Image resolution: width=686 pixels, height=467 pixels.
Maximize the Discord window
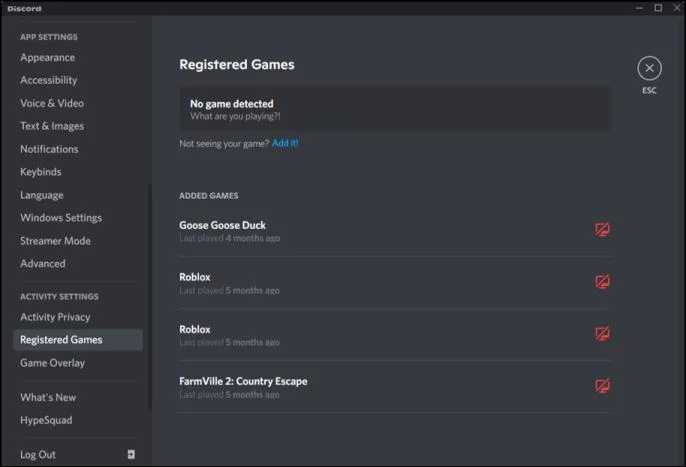pyautogui.click(x=658, y=8)
